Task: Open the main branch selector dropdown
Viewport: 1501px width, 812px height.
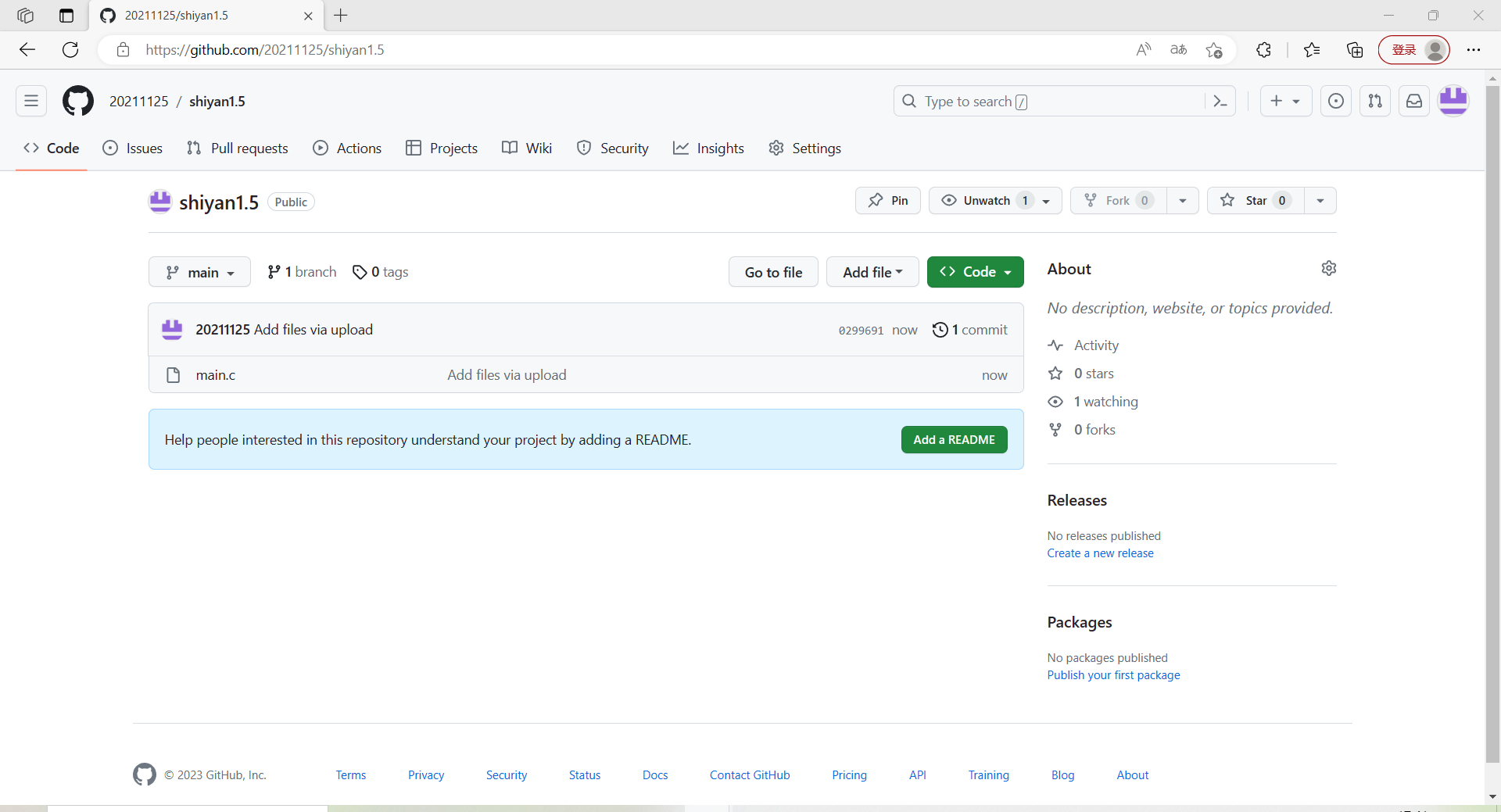Action: click(x=199, y=272)
